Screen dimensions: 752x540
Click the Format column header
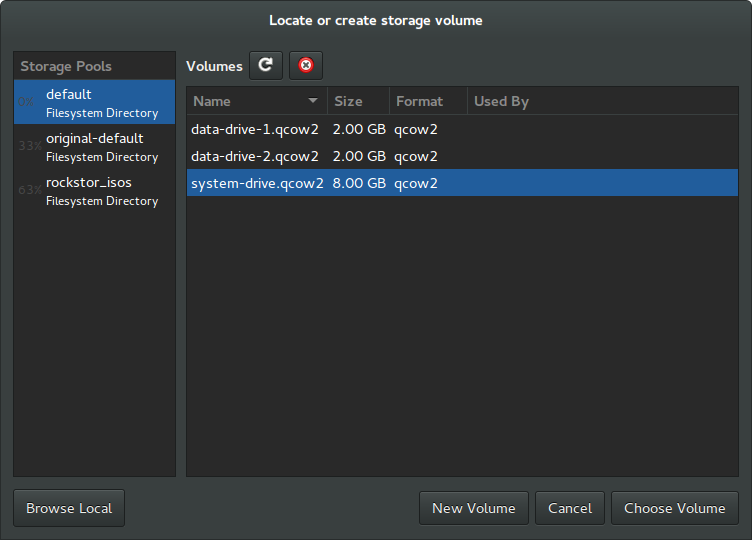[x=428, y=101]
